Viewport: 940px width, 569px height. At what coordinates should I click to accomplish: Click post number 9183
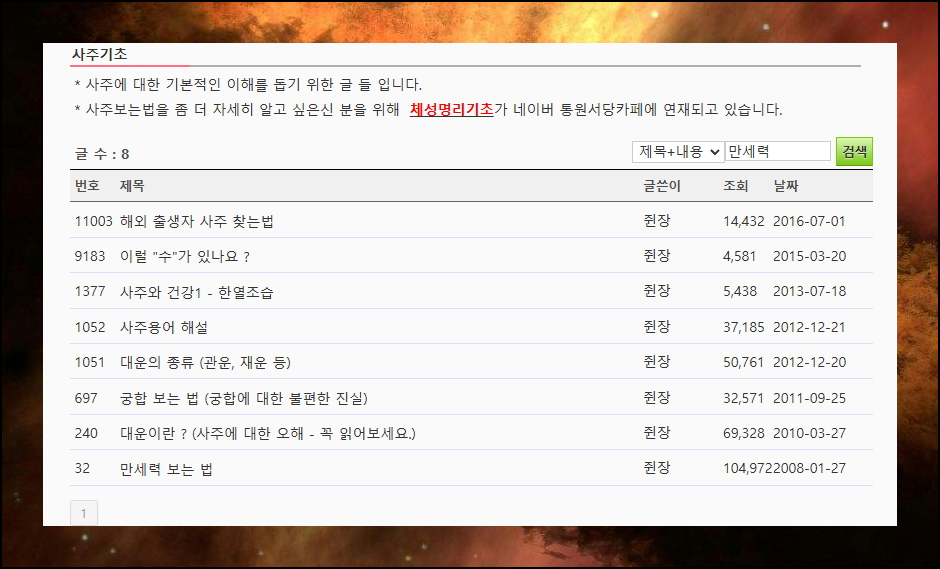coord(90,257)
